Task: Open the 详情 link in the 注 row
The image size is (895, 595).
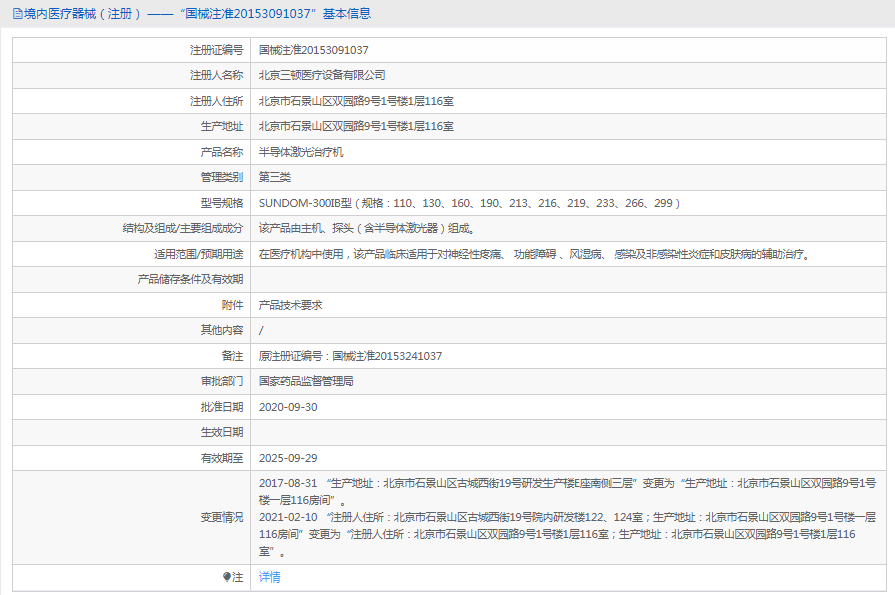Action: pyautogui.click(x=269, y=578)
